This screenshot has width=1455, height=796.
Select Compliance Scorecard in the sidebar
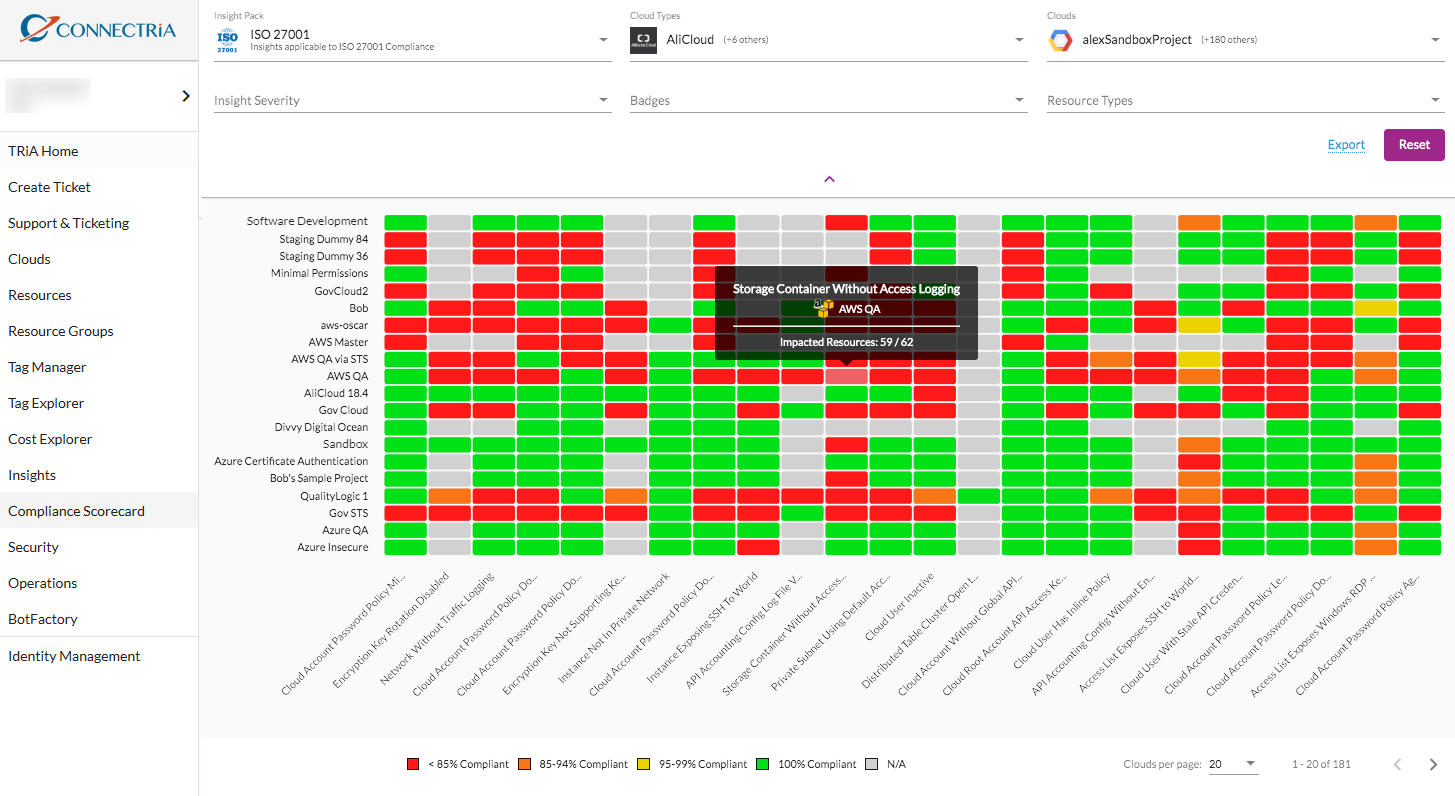tap(99, 511)
